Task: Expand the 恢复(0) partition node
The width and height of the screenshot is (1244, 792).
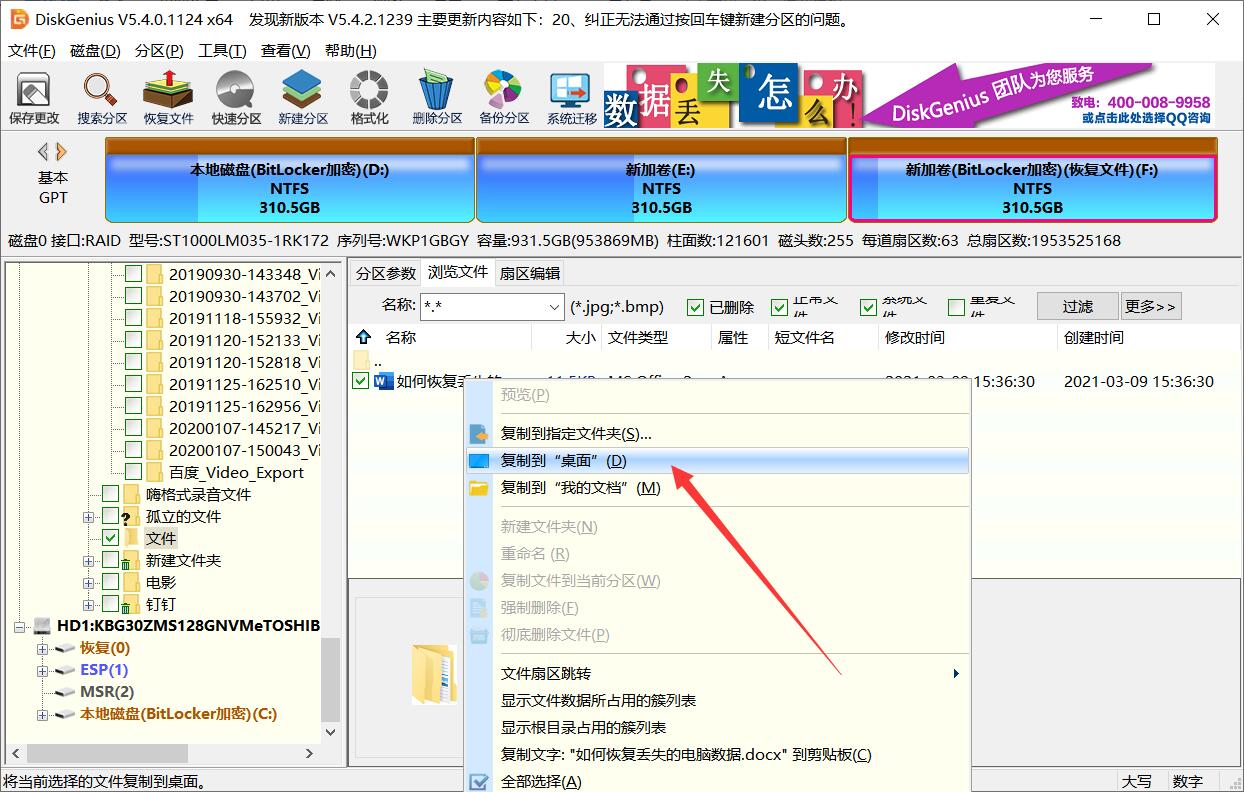Action: 42,649
